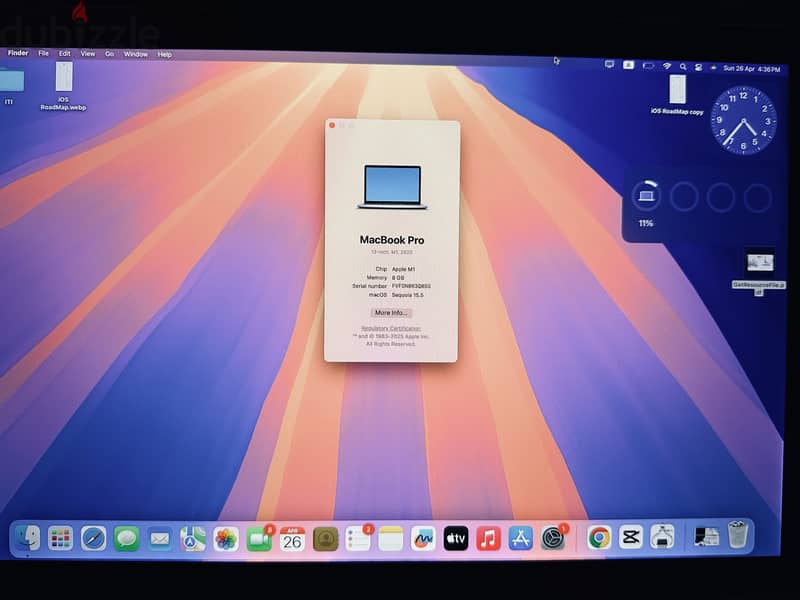Click the MacBook Pro image in dialog

coord(392,187)
